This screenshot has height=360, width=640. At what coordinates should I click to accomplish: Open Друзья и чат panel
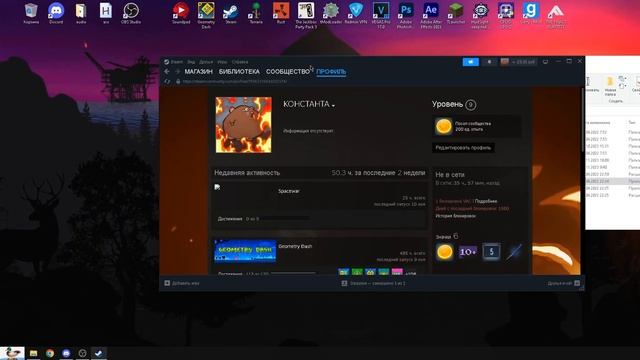point(564,283)
